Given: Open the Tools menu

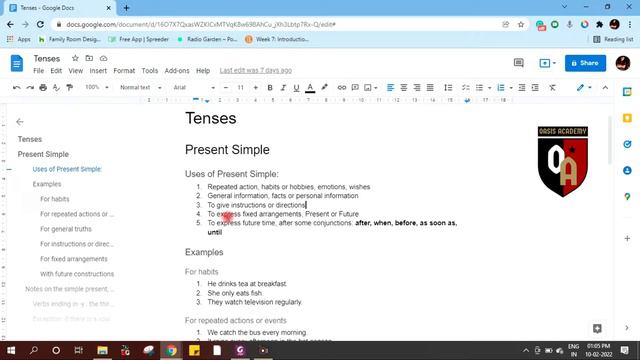Looking at the screenshot, I should pyautogui.click(x=150, y=71).
